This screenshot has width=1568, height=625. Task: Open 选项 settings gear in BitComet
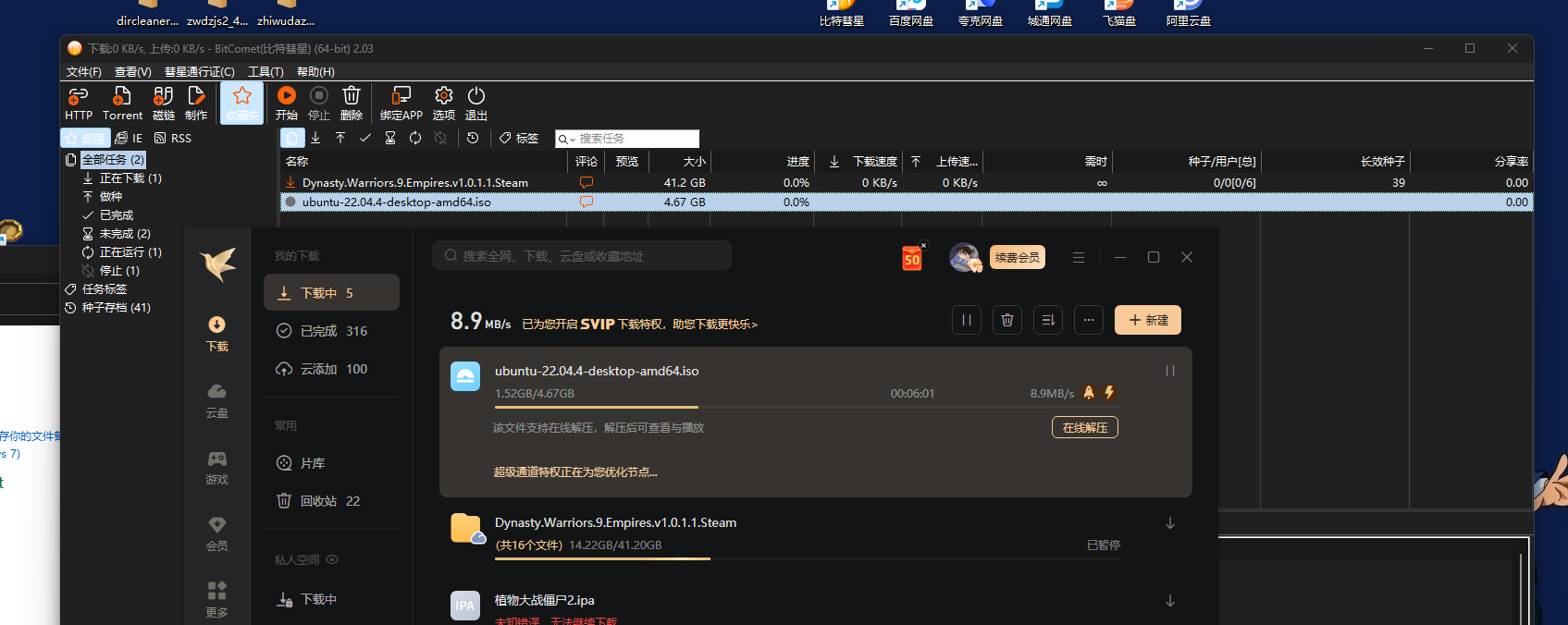coord(444,103)
